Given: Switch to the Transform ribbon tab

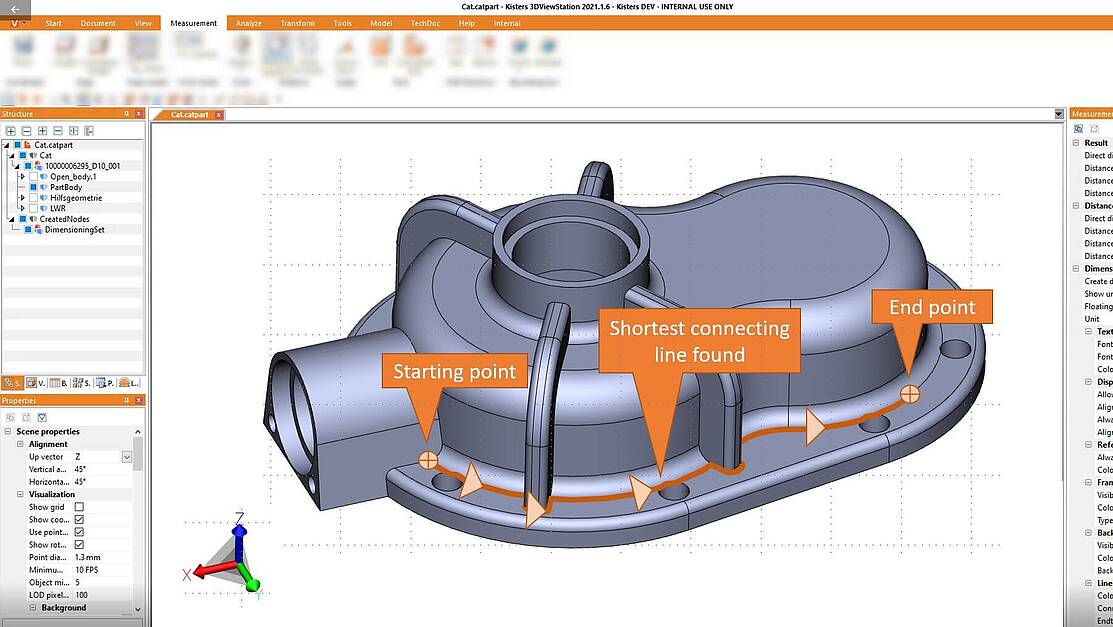Looking at the screenshot, I should pyautogui.click(x=297, y=23).
